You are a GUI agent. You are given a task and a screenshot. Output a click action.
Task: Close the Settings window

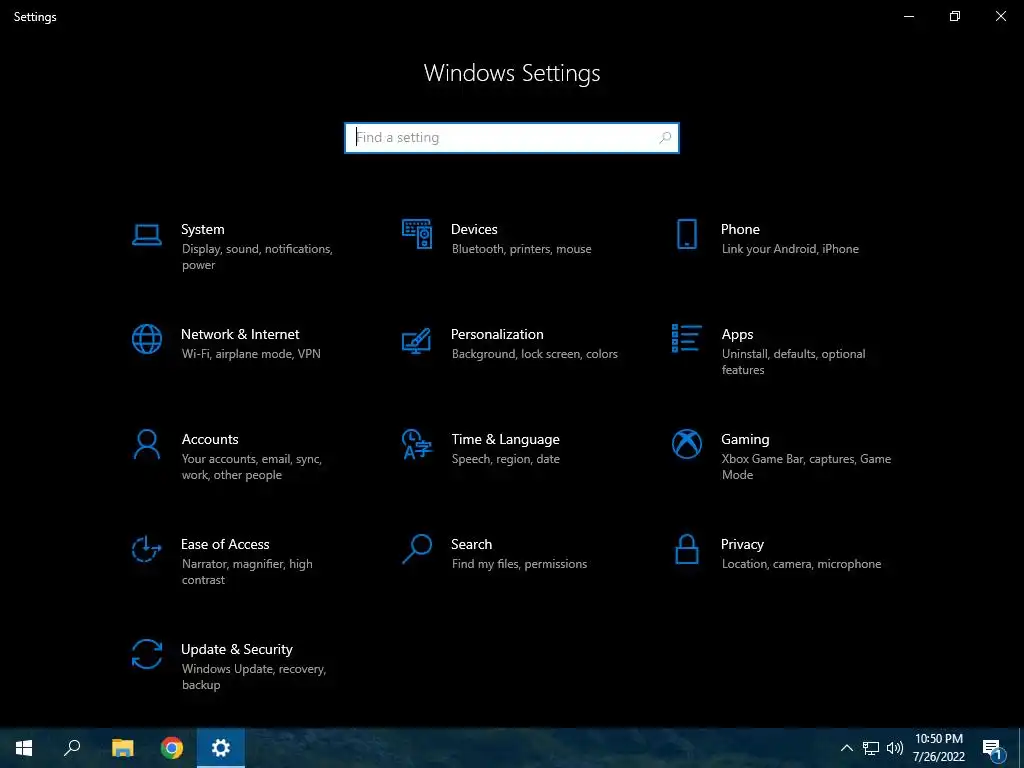pyautogui.click(x=1000, y=16)
